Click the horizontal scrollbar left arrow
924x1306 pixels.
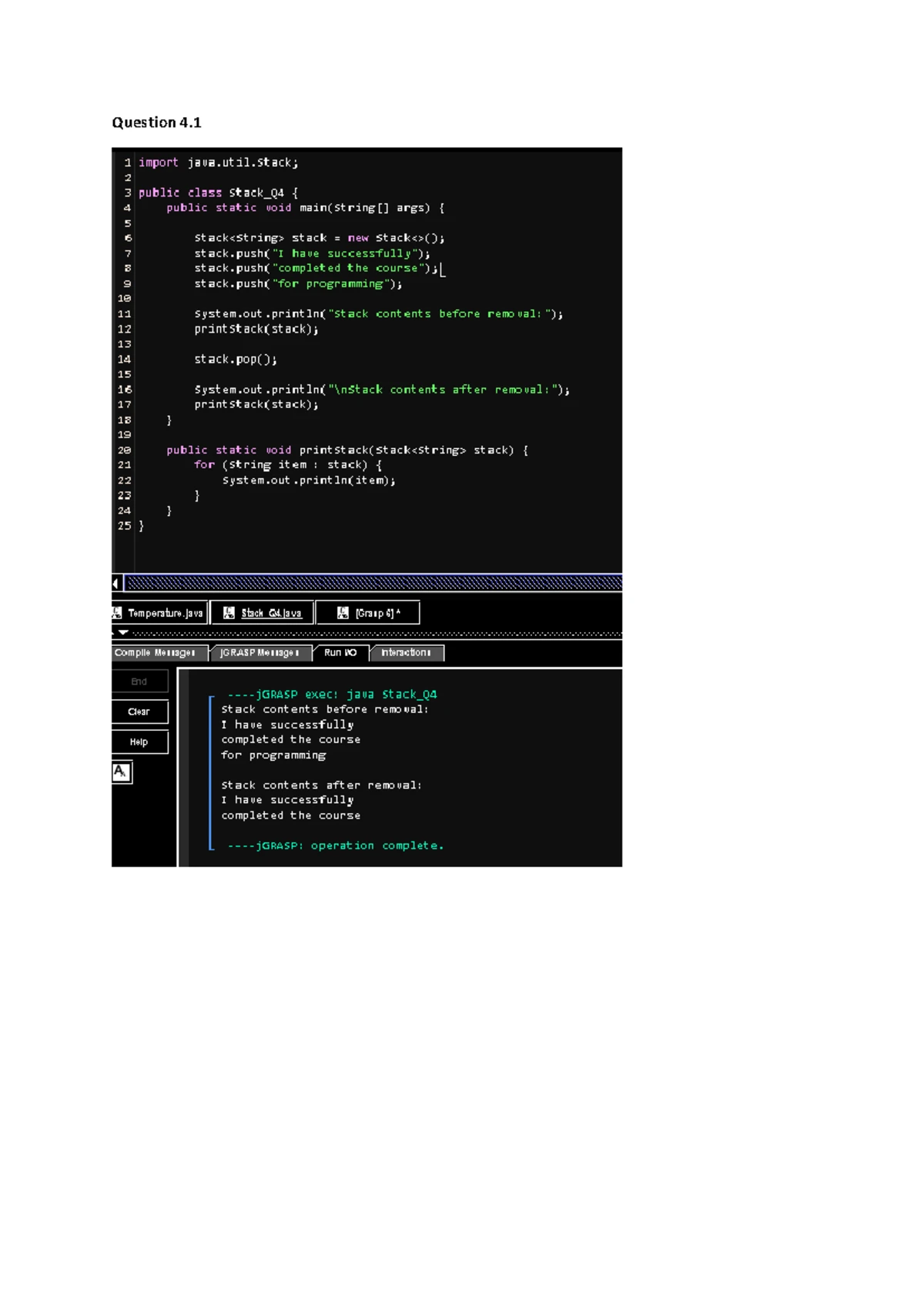116,584
